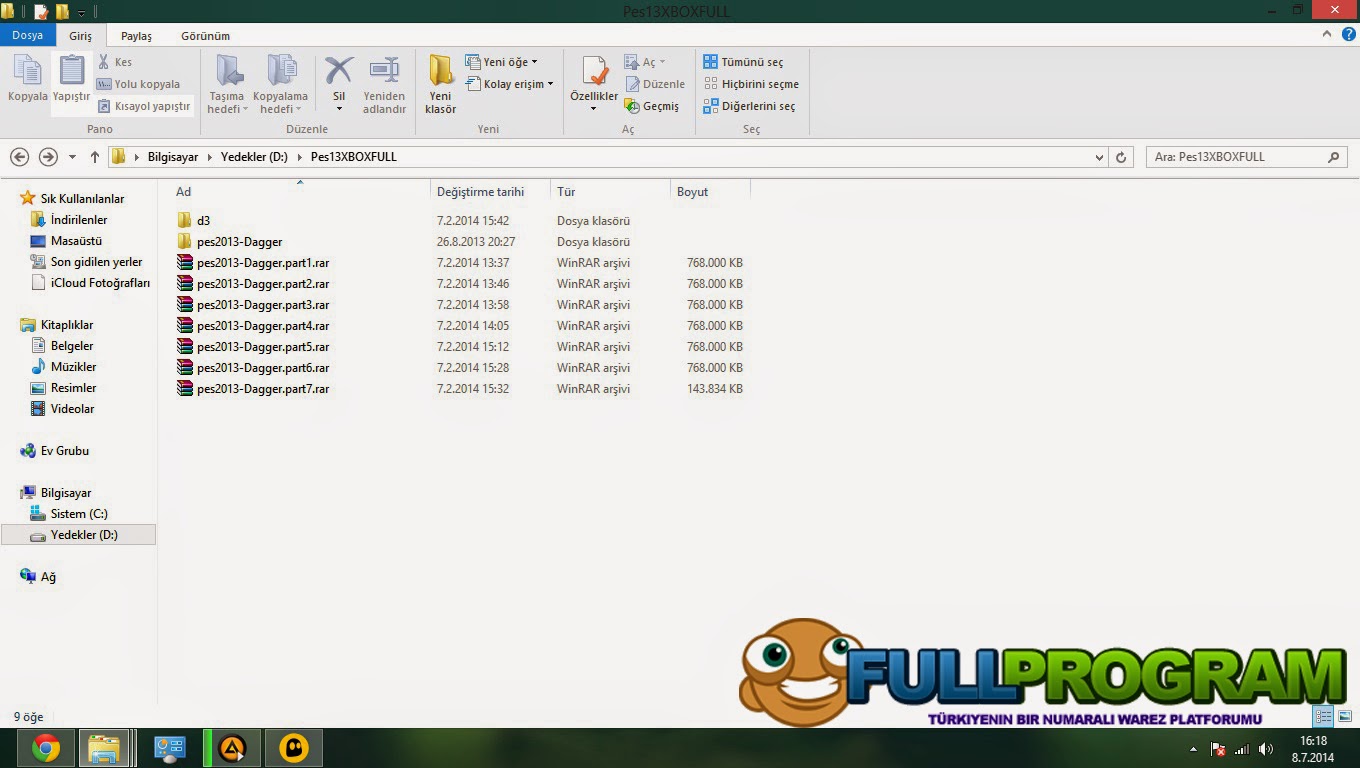Viewport: 1360px width, 768px height.
Task: Open recent locations dropdown arrow
Action: [72, 157]
